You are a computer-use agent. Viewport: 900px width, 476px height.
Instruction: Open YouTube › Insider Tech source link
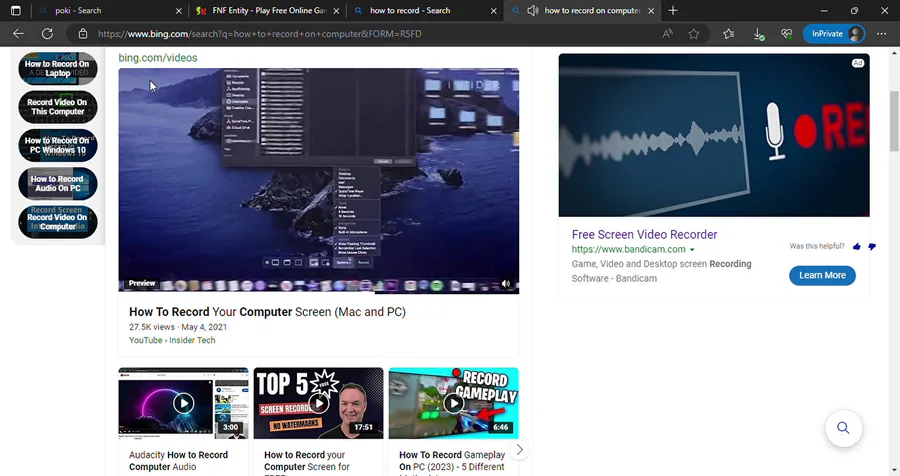click(172, 340)
